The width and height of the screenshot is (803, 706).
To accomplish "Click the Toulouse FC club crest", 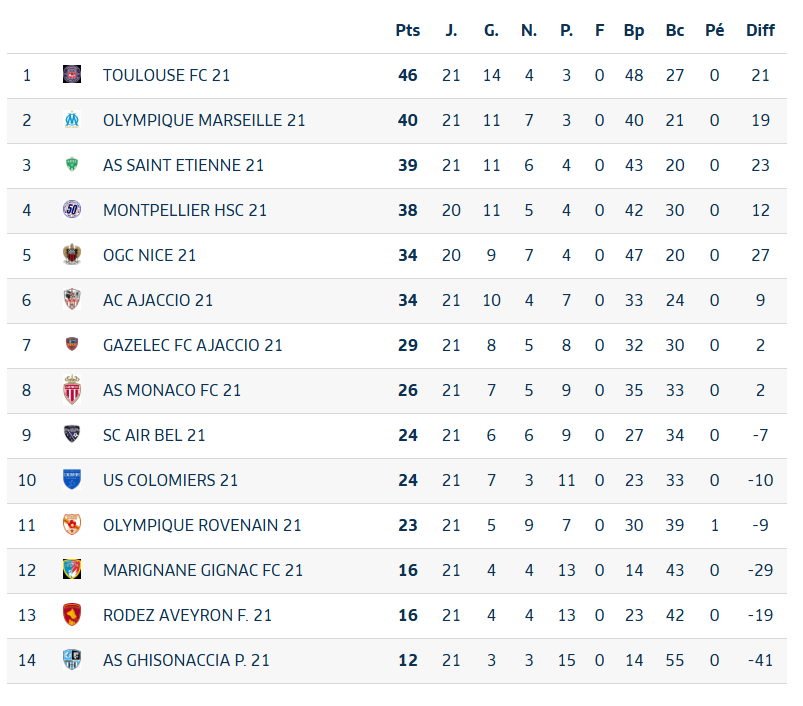I will (72, 74).
